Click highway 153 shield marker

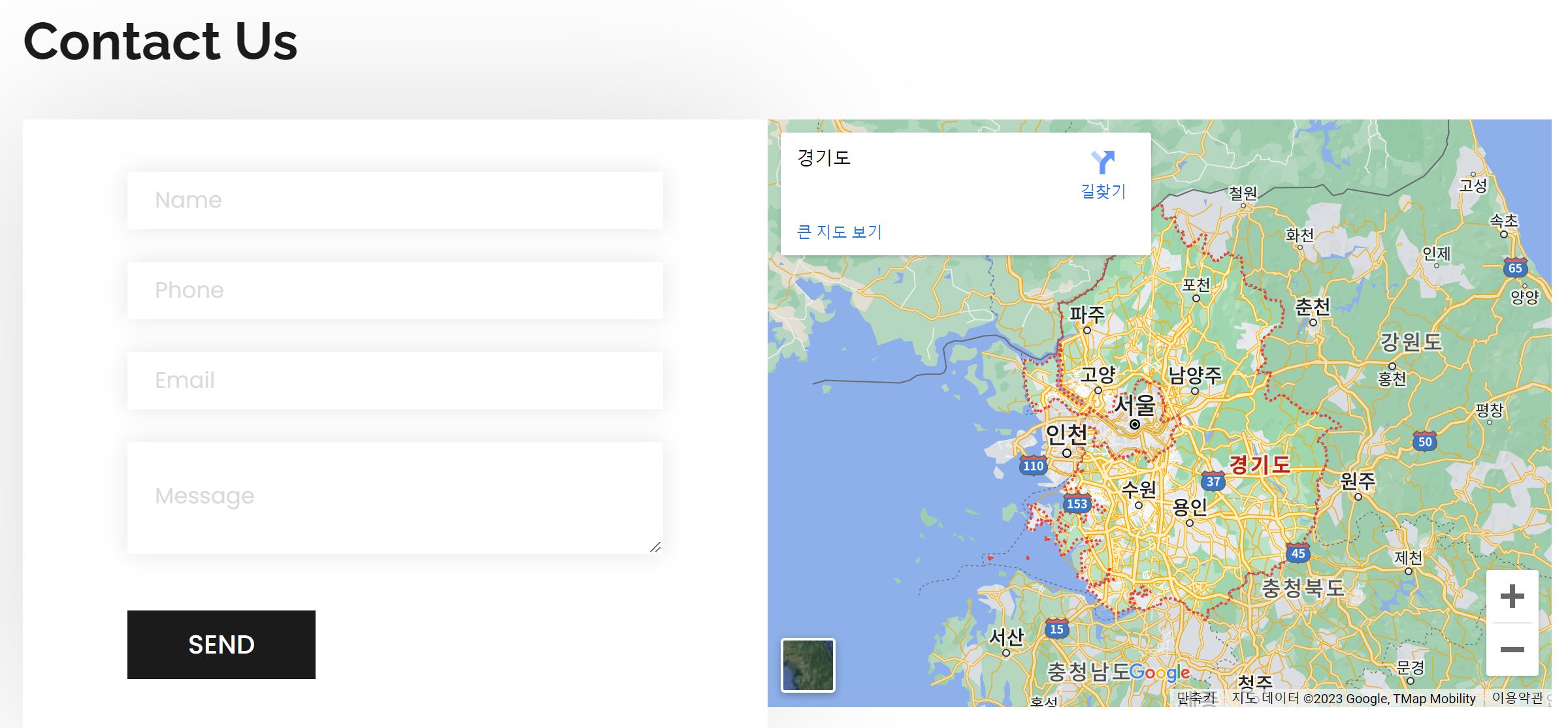pos(1077,503)
